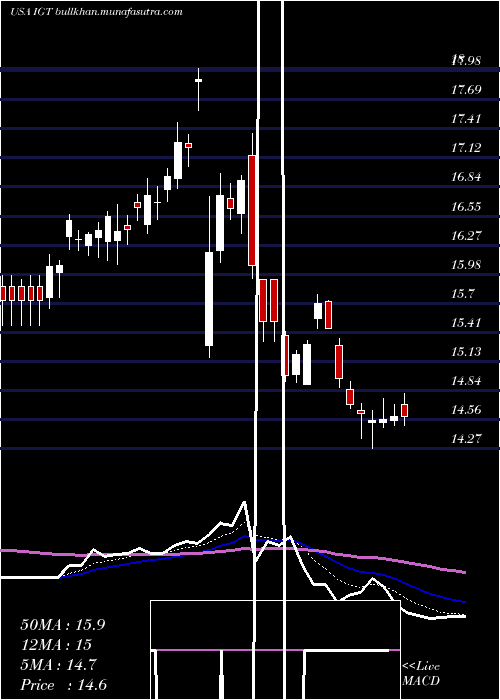The width and height of the screenshot is (500, 700).
Task: Click the 15.13 price axis label
Action: 466,352
